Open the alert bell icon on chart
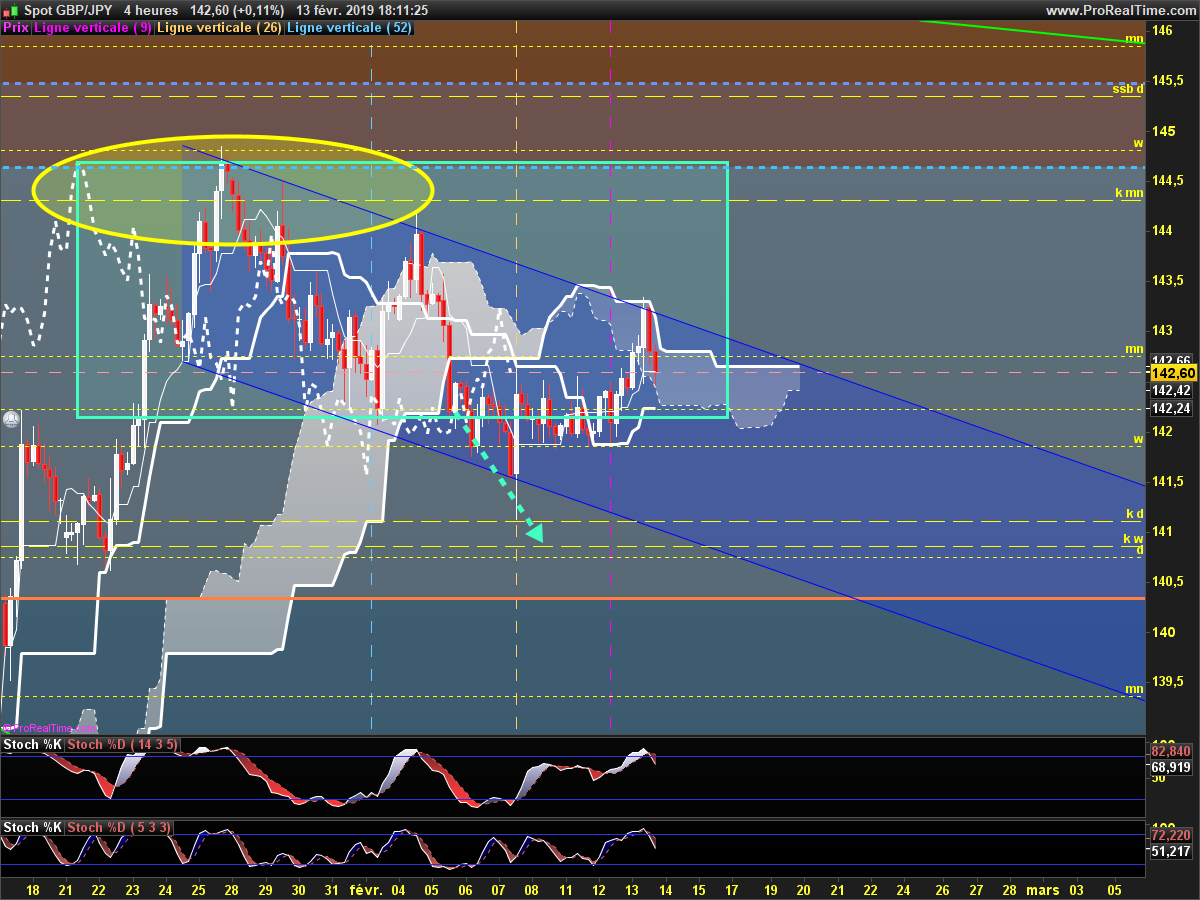1200x900 pixels. point(10,419)
